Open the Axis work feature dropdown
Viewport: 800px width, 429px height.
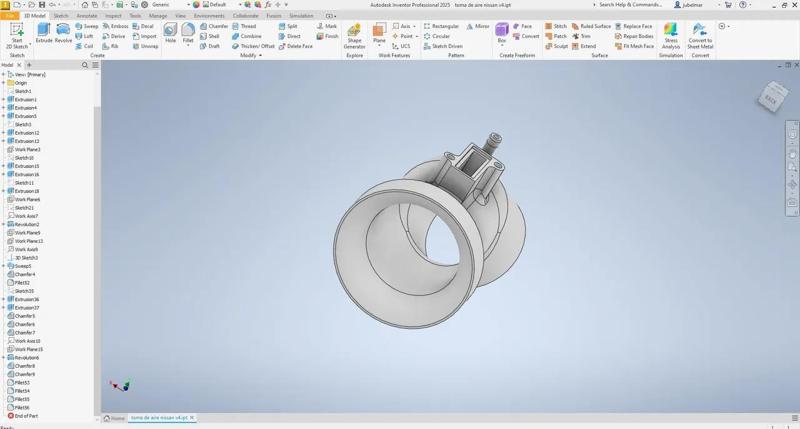click(x=414, y=26)
